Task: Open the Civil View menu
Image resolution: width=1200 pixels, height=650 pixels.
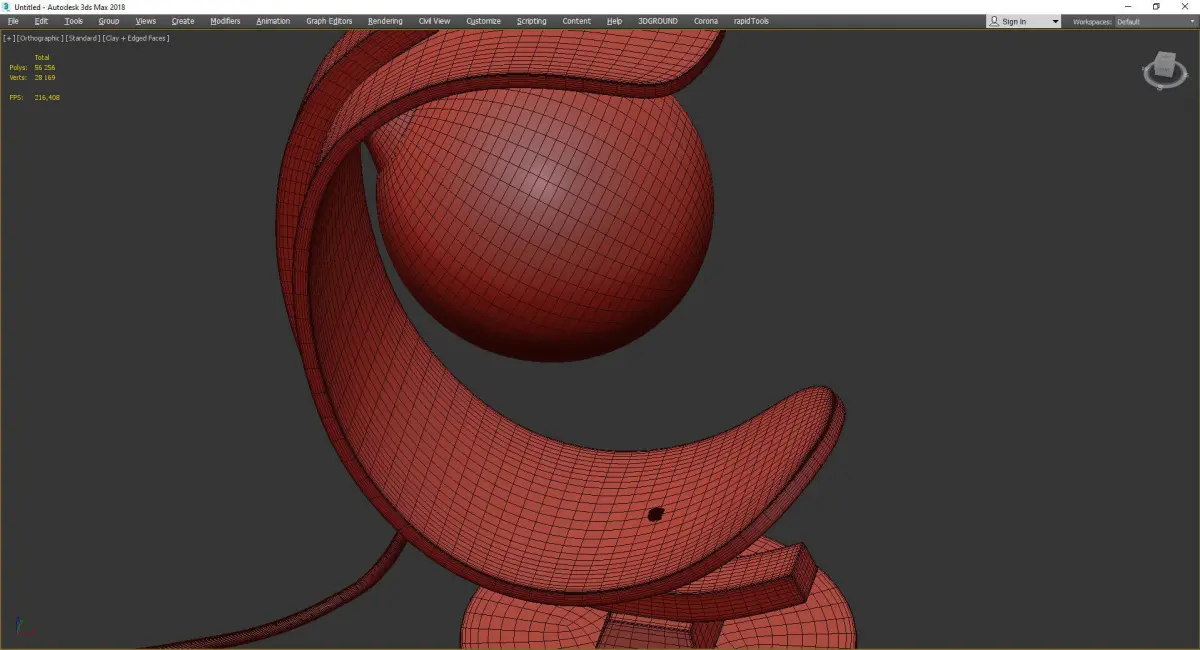Action: 434,21
